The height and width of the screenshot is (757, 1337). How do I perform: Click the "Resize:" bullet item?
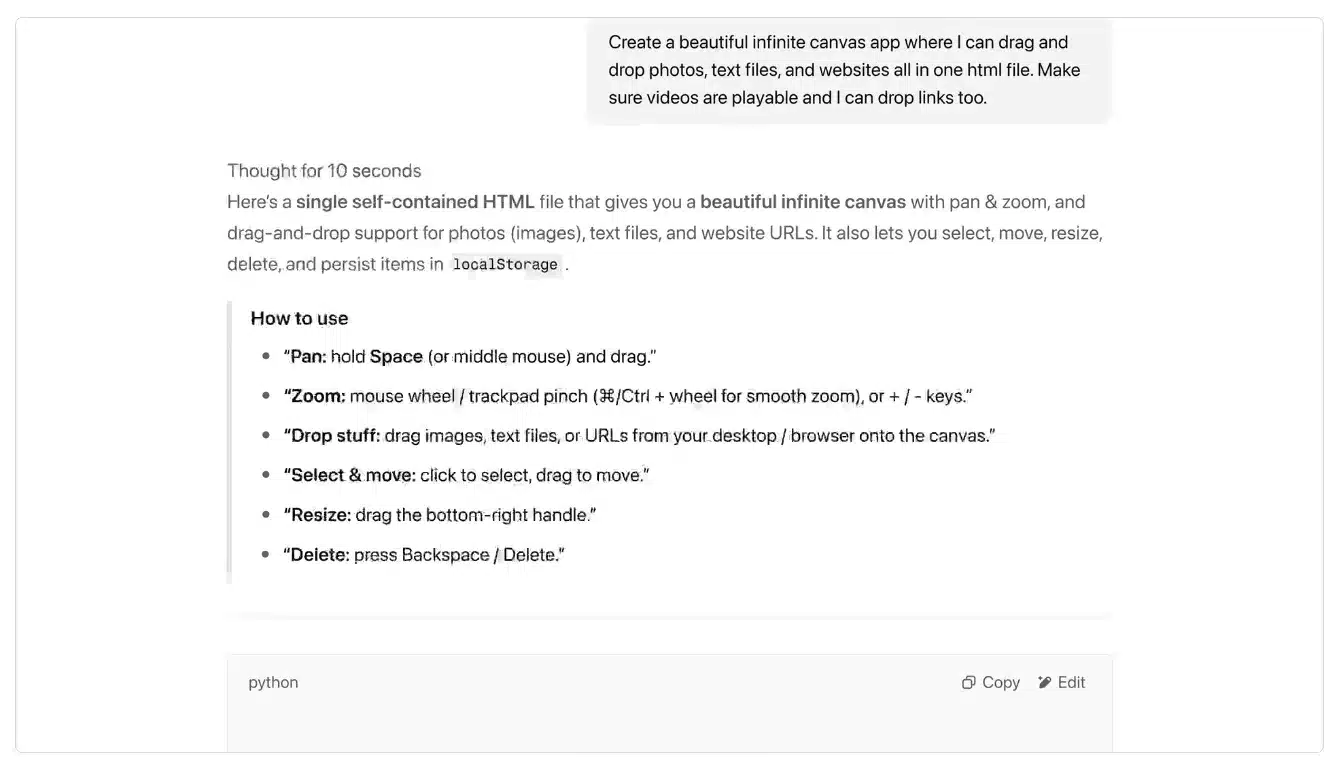[439, 516]
